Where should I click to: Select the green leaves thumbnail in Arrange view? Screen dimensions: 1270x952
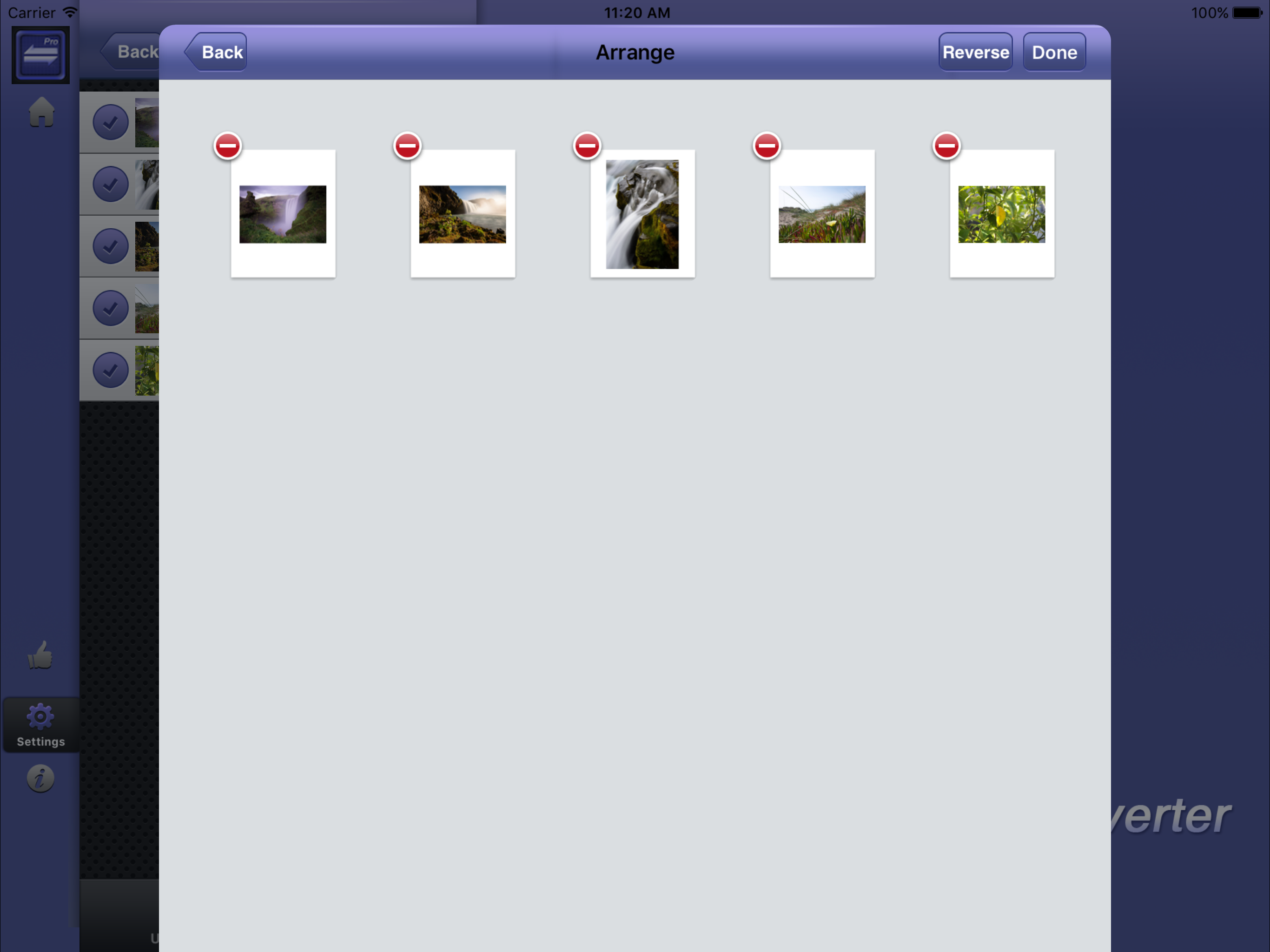coord(1001,214)
